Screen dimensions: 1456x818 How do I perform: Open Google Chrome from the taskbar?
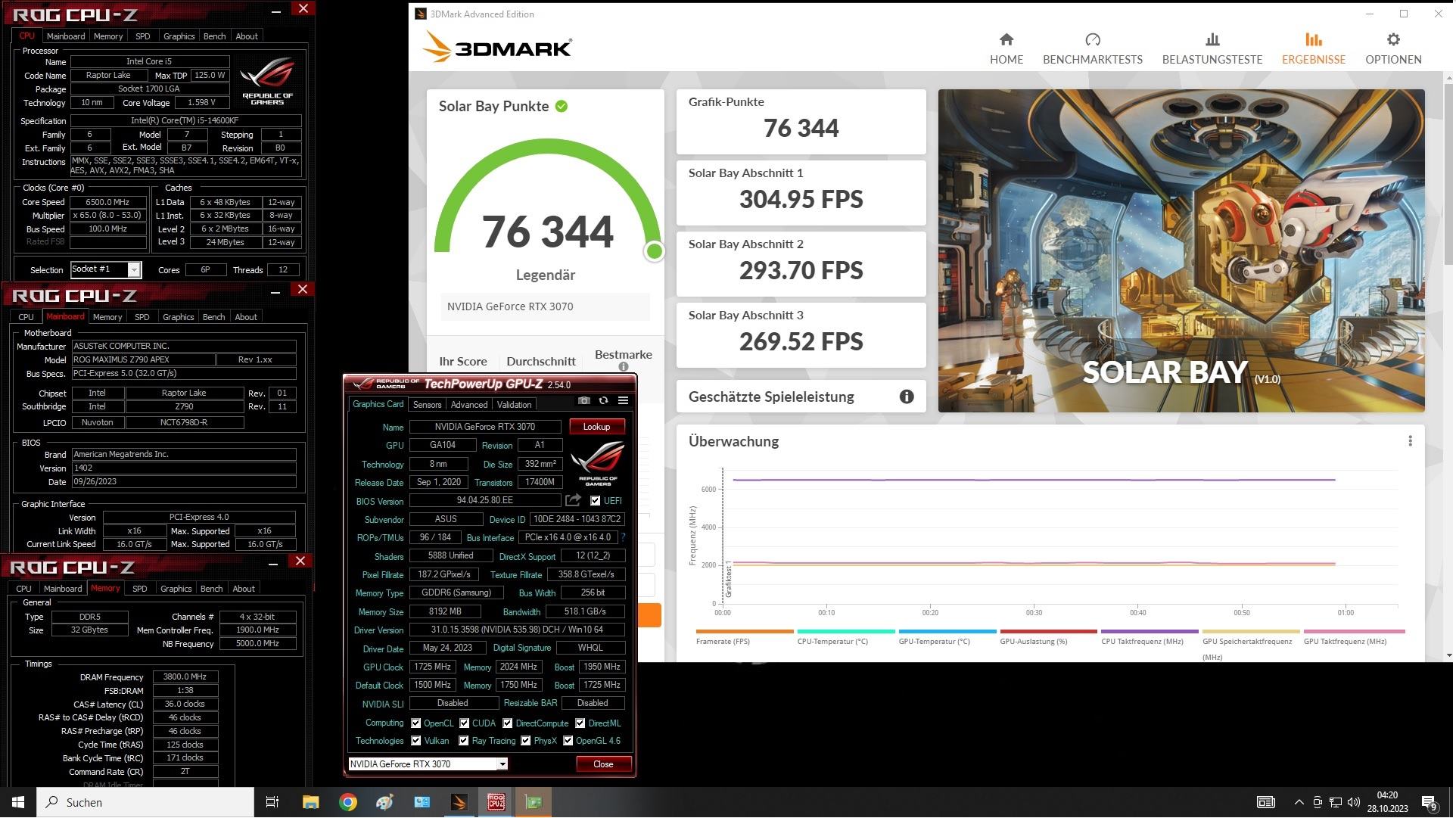348,803
